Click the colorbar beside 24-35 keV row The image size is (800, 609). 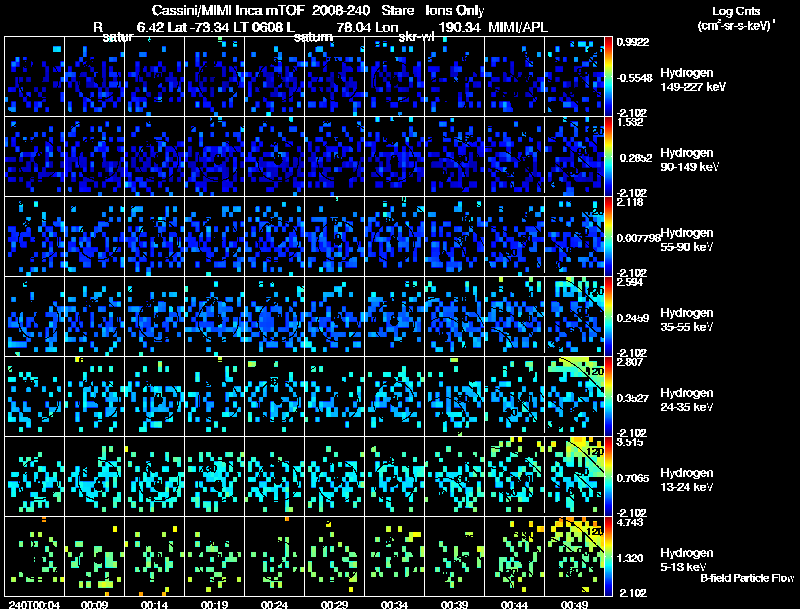608,396
